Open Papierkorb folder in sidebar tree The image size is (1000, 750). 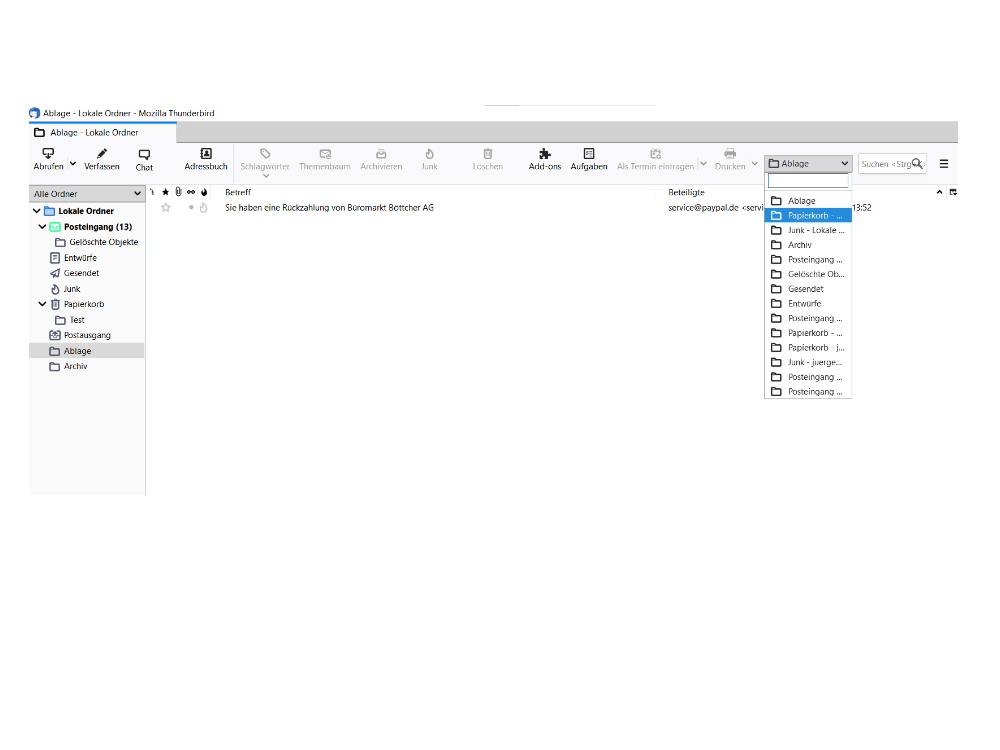coord(84,304)
